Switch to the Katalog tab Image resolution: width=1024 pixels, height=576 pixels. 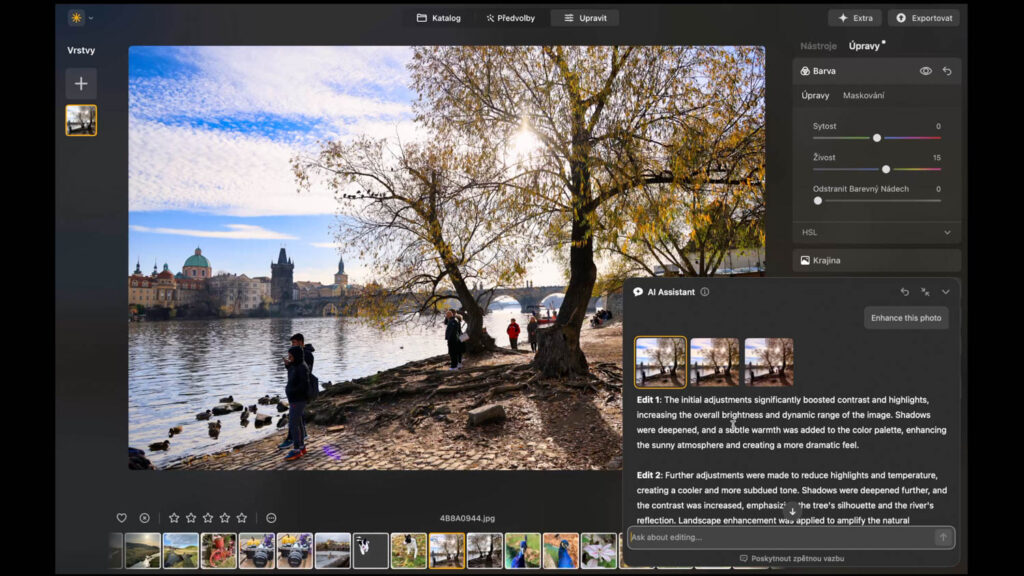pyautogui.click(x=439, y=18)
